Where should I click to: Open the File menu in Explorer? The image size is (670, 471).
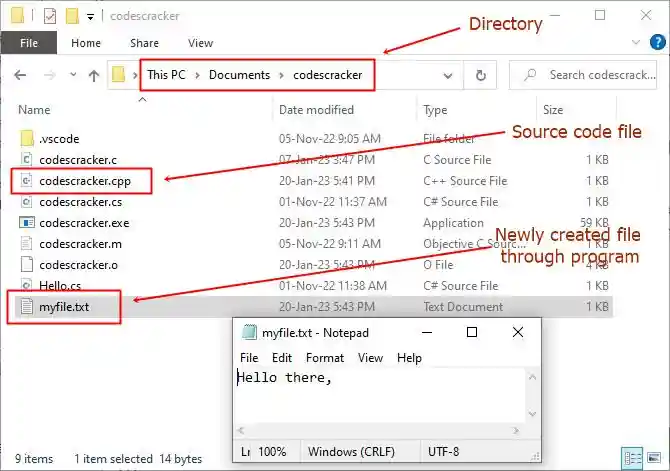coord(29,43)
